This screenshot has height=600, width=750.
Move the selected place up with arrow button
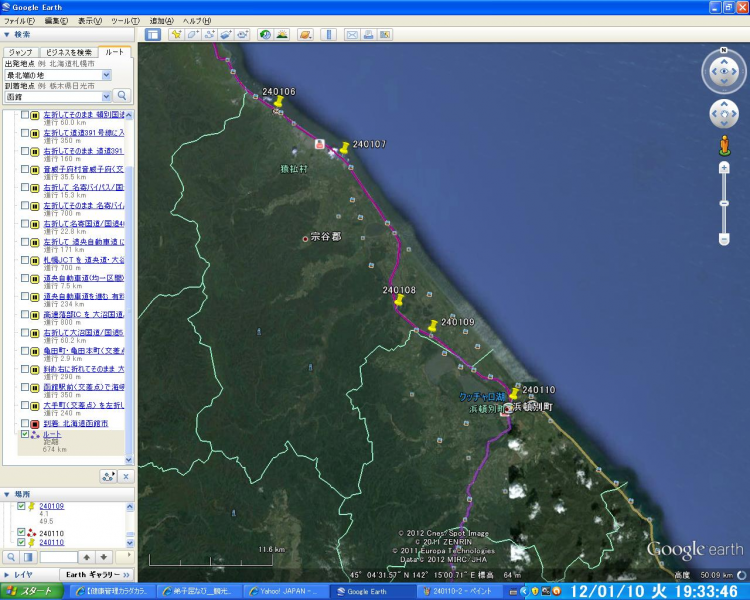tap(87, 557)
